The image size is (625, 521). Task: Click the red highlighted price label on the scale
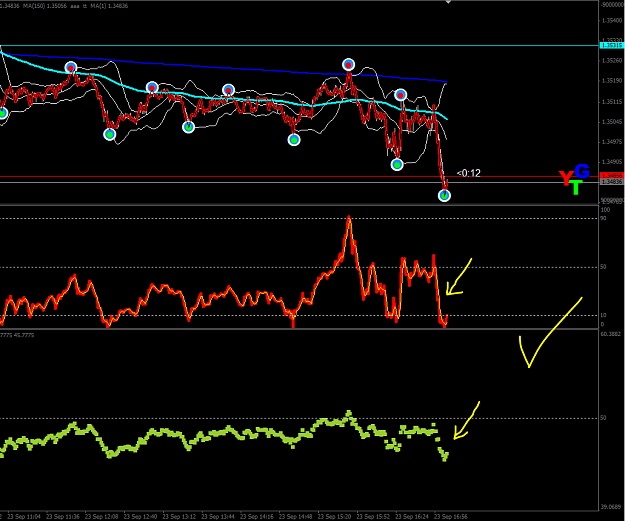(x=611, y=175)
